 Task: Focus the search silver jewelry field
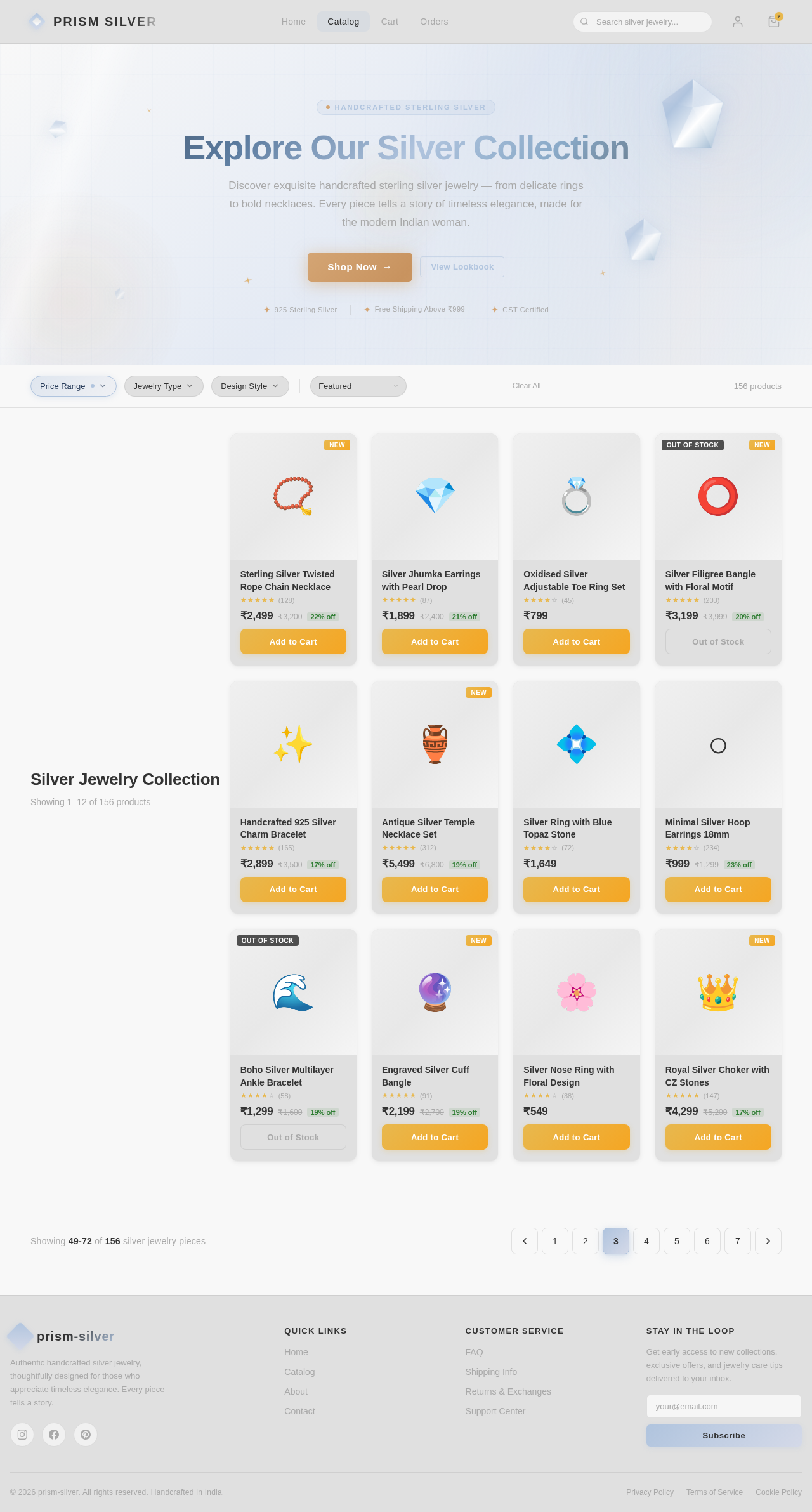[643, 22]
